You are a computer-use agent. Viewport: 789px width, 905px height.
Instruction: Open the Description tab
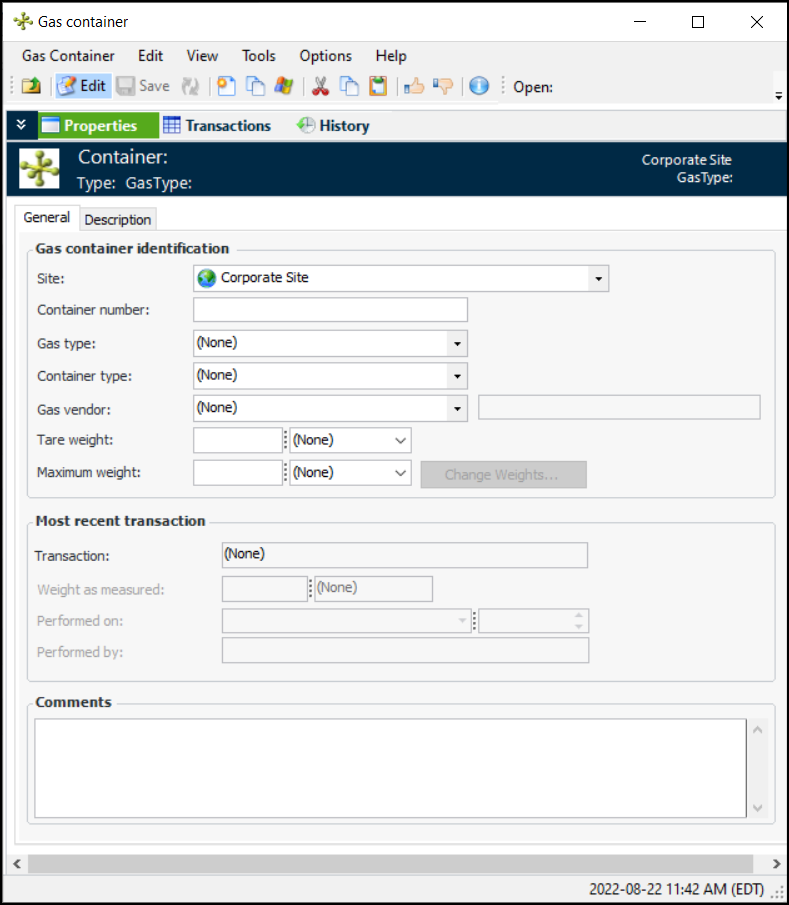click(x=118, y=219)
